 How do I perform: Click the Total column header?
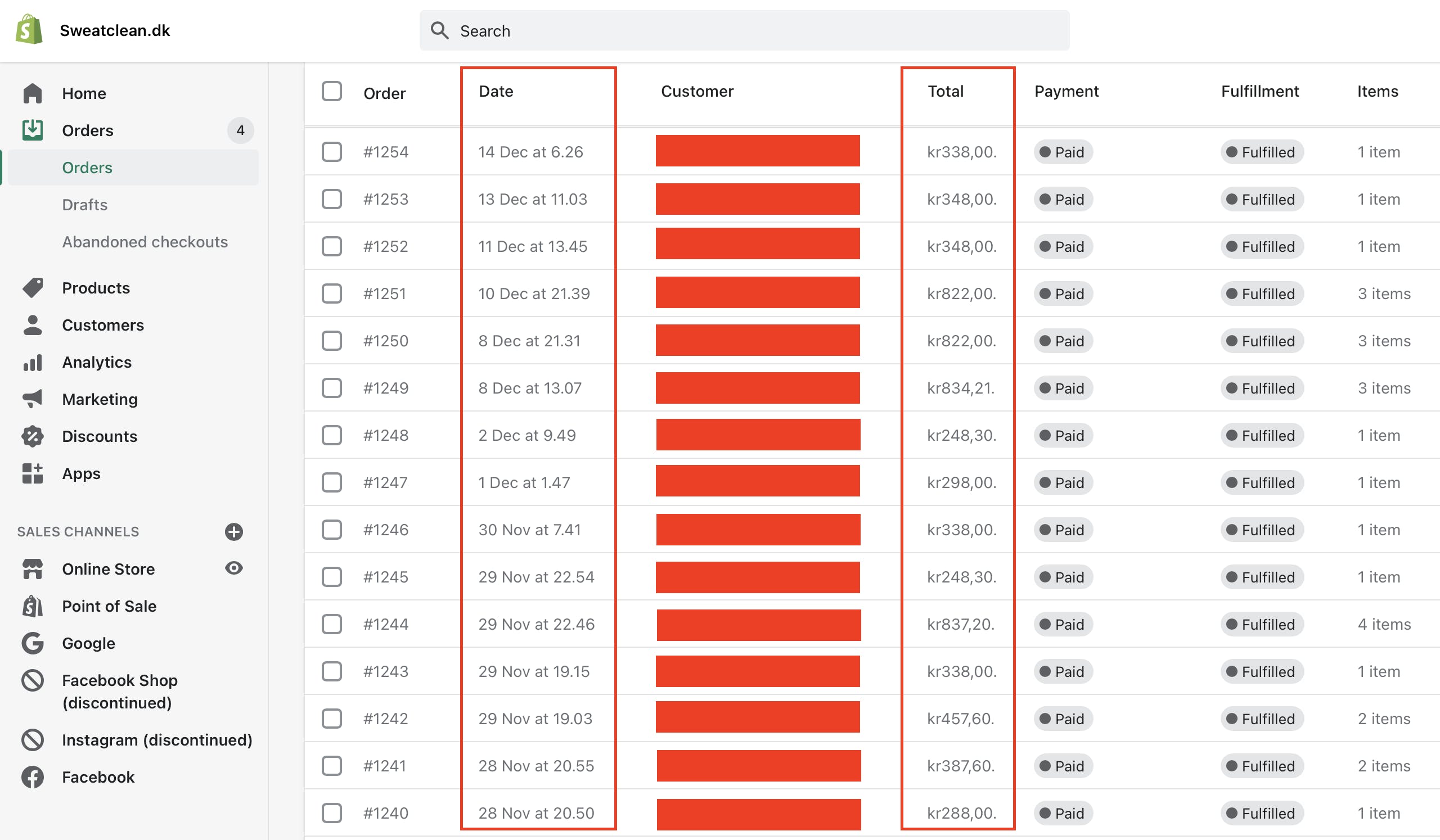pos(945,92)
